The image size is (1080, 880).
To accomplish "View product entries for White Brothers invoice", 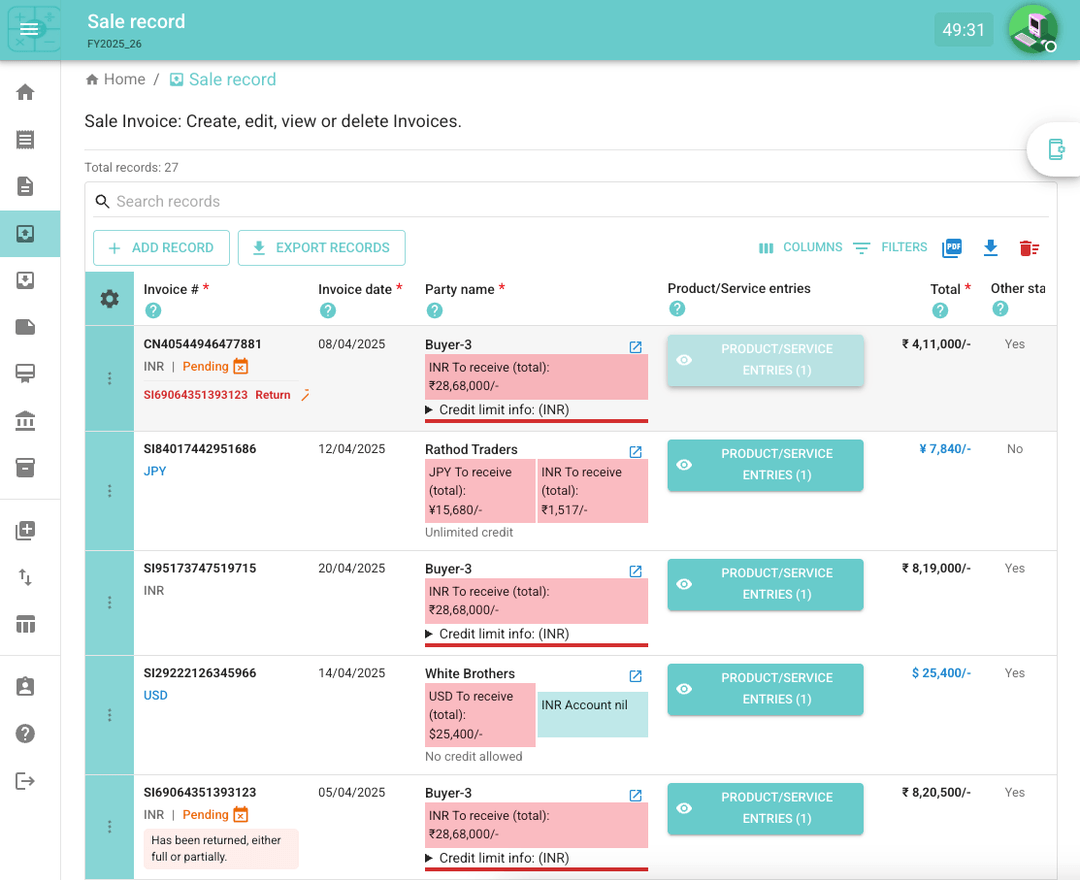I will click(x=765, y=689).
